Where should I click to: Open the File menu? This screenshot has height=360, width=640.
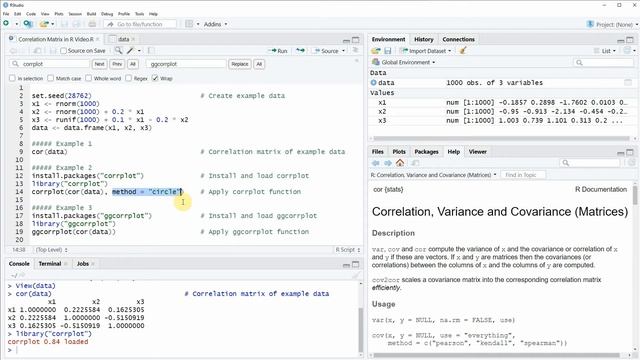(x=6, y=14)
